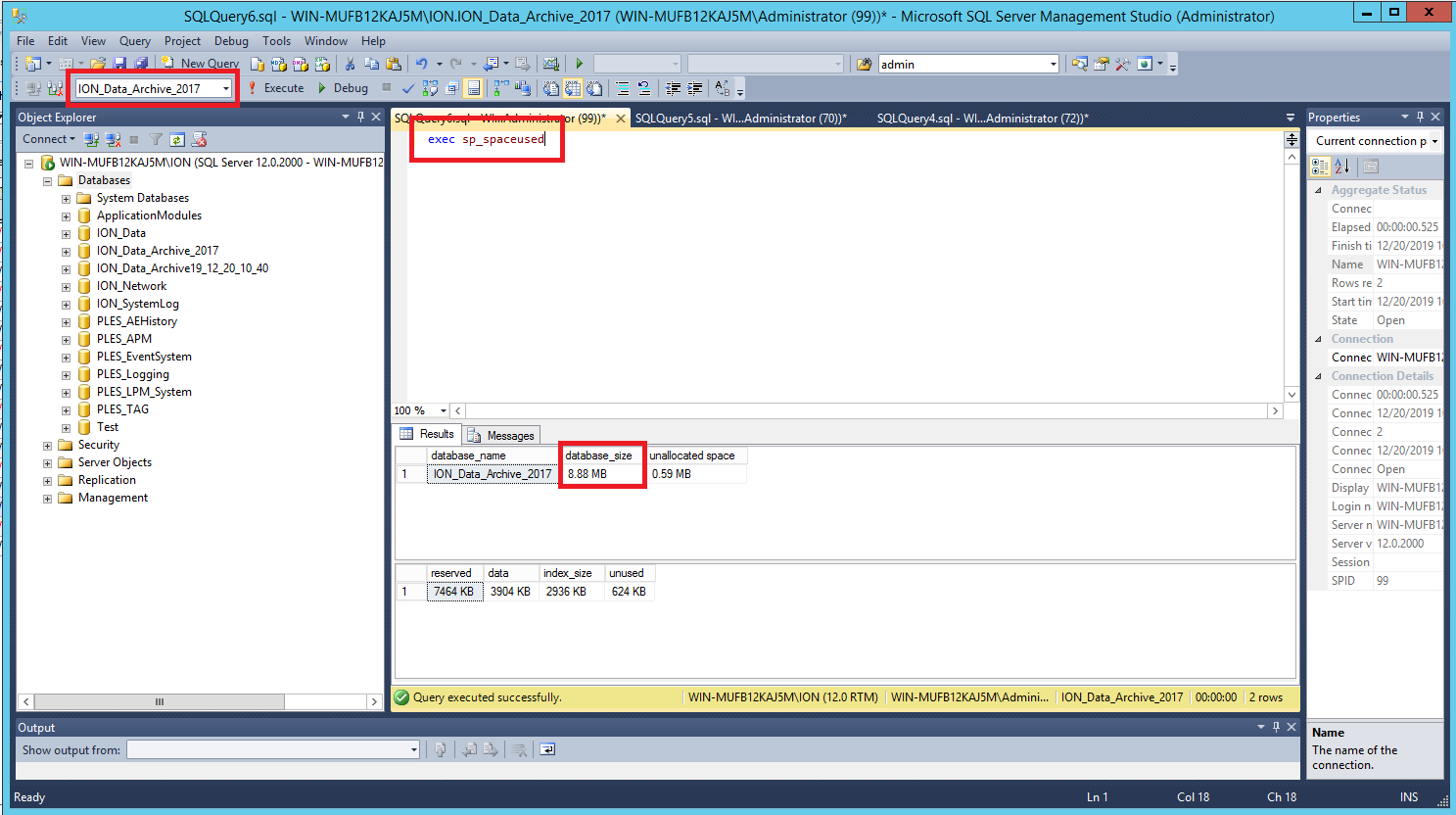
Task: Click Filter funnel icon in Object Explorer
Action: point(156,139)
